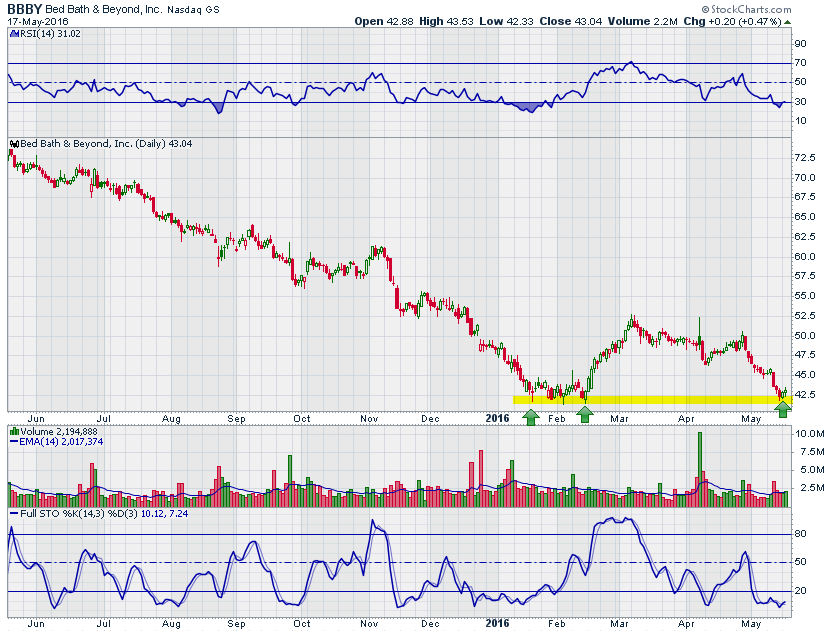
Task: Click the 42.5 price axis label
Action: point(805,395)
